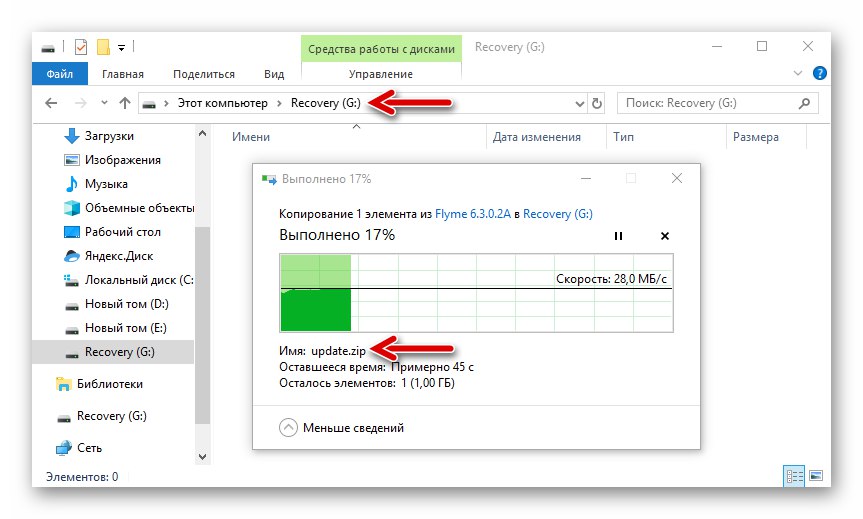
Task: Select the Recovery (G:) item below Библиотеки
Action: pos(112,416)
